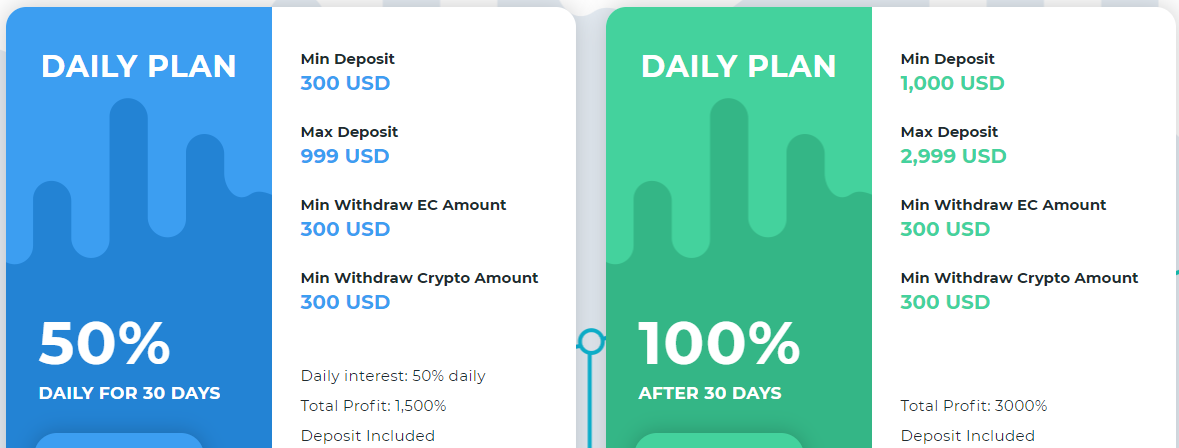
Task: Click the DAILY FOR 30 DAYS label
Action: 129,393
